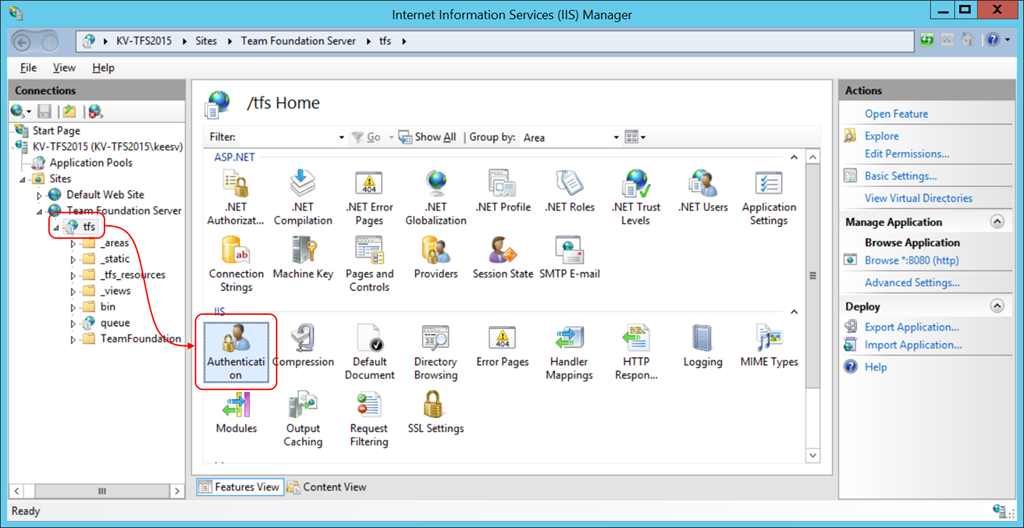Image resolution: width=1024 pixels, height=528 pixels.
Task: Open the .NET Roles feature
Action: point(569,190)
